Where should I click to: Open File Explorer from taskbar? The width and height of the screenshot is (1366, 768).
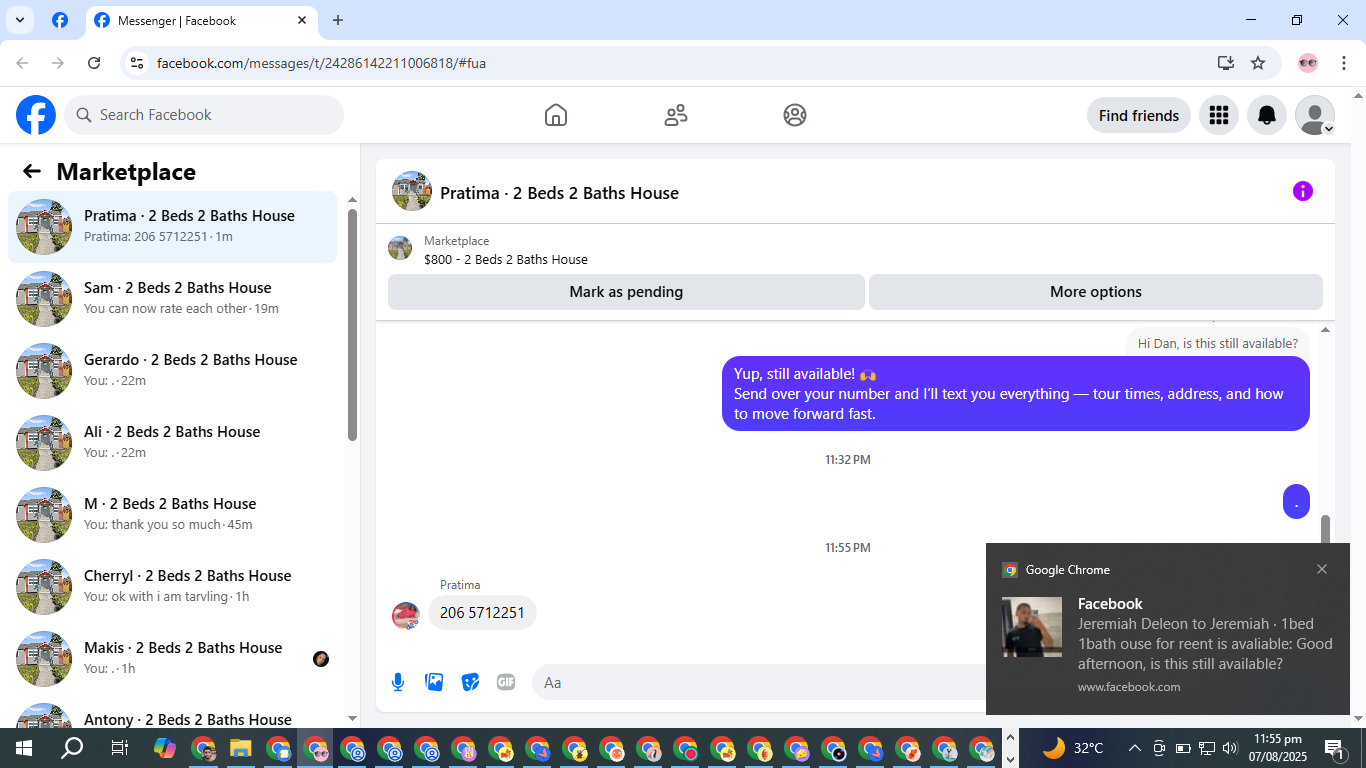click(240, 748)
